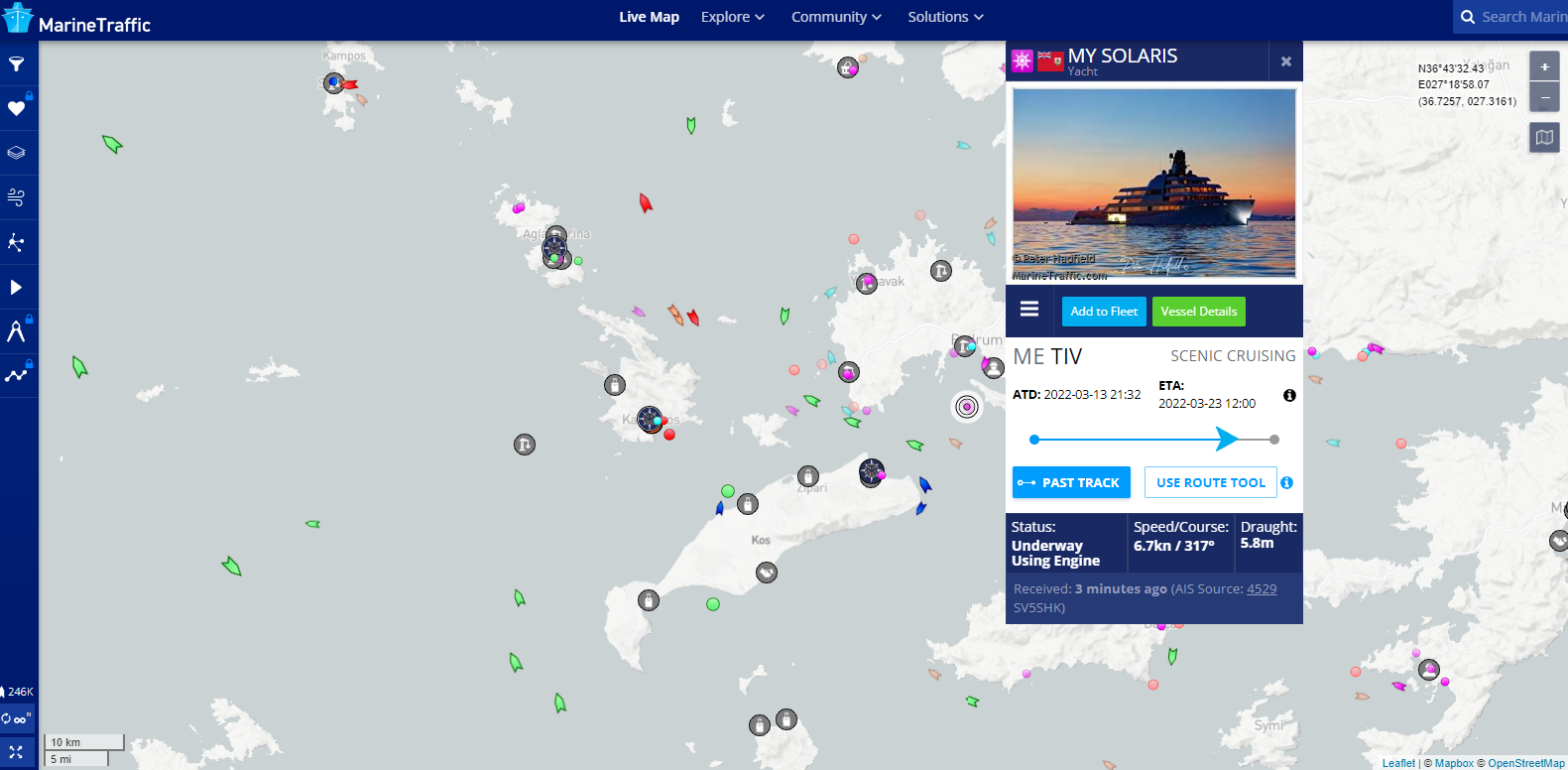Open the density network nodes icon
This screenshot has height=770, width=1568.
click(x=17, y=242)
